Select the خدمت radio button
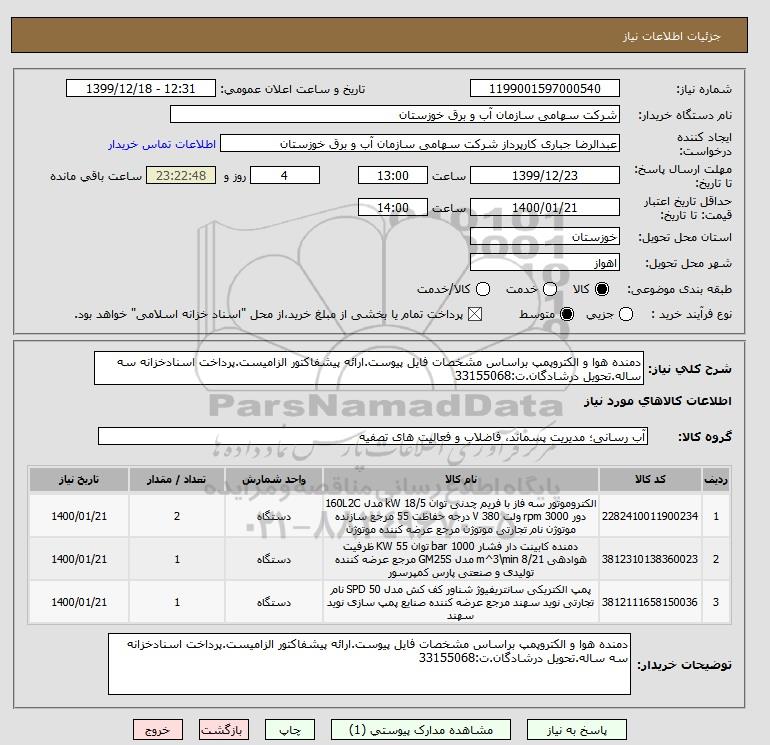Screen dimensions: 770x745 (x=550, y=289)
